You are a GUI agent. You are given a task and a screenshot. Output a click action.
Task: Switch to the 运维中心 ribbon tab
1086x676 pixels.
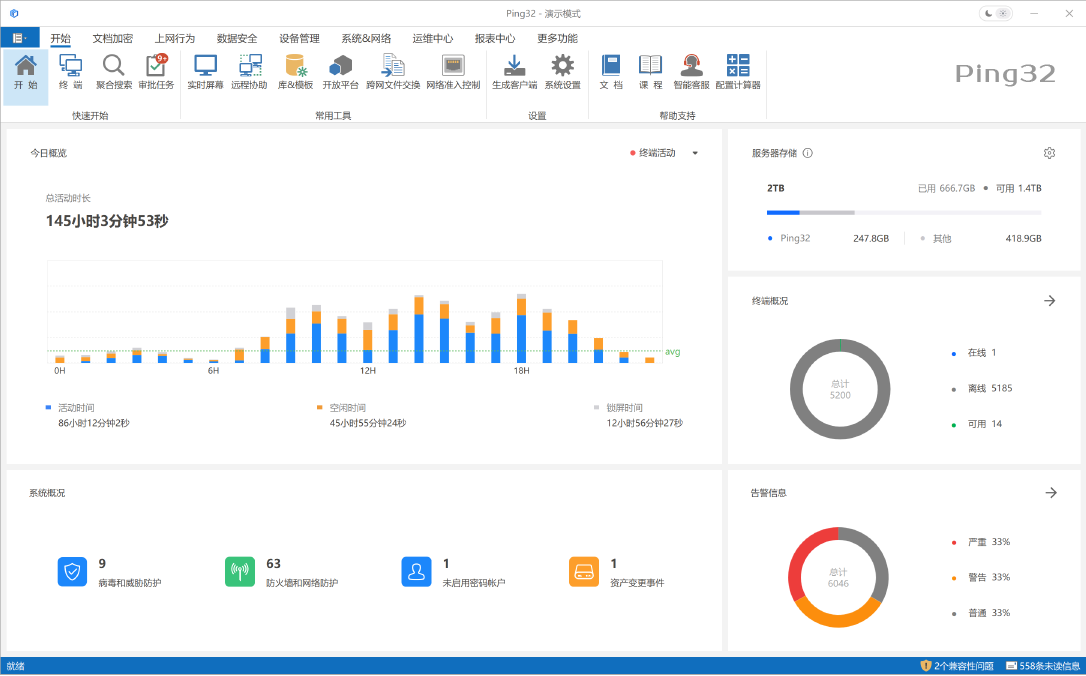[433, 38]
